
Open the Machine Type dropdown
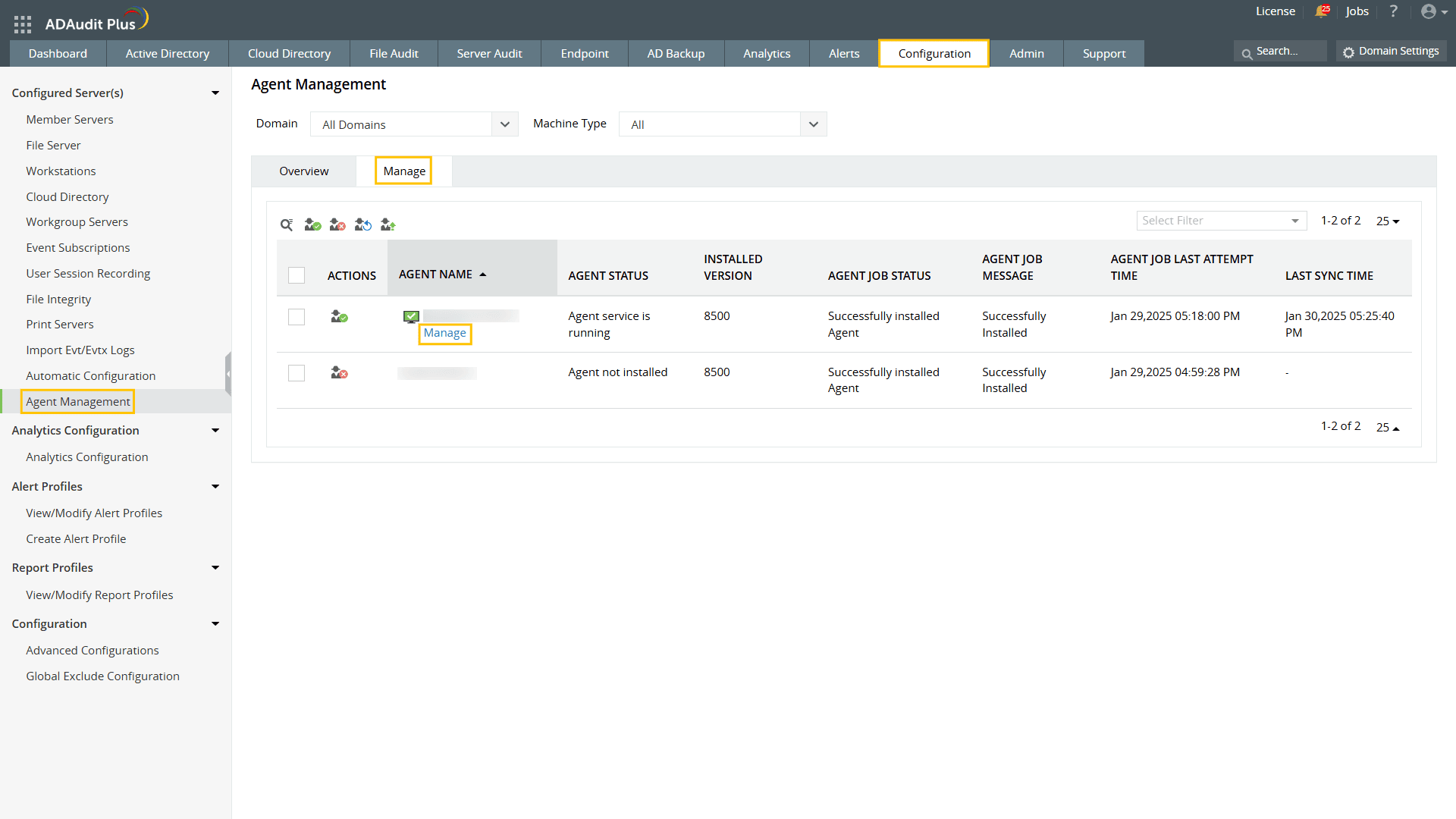tap(721, 124)
